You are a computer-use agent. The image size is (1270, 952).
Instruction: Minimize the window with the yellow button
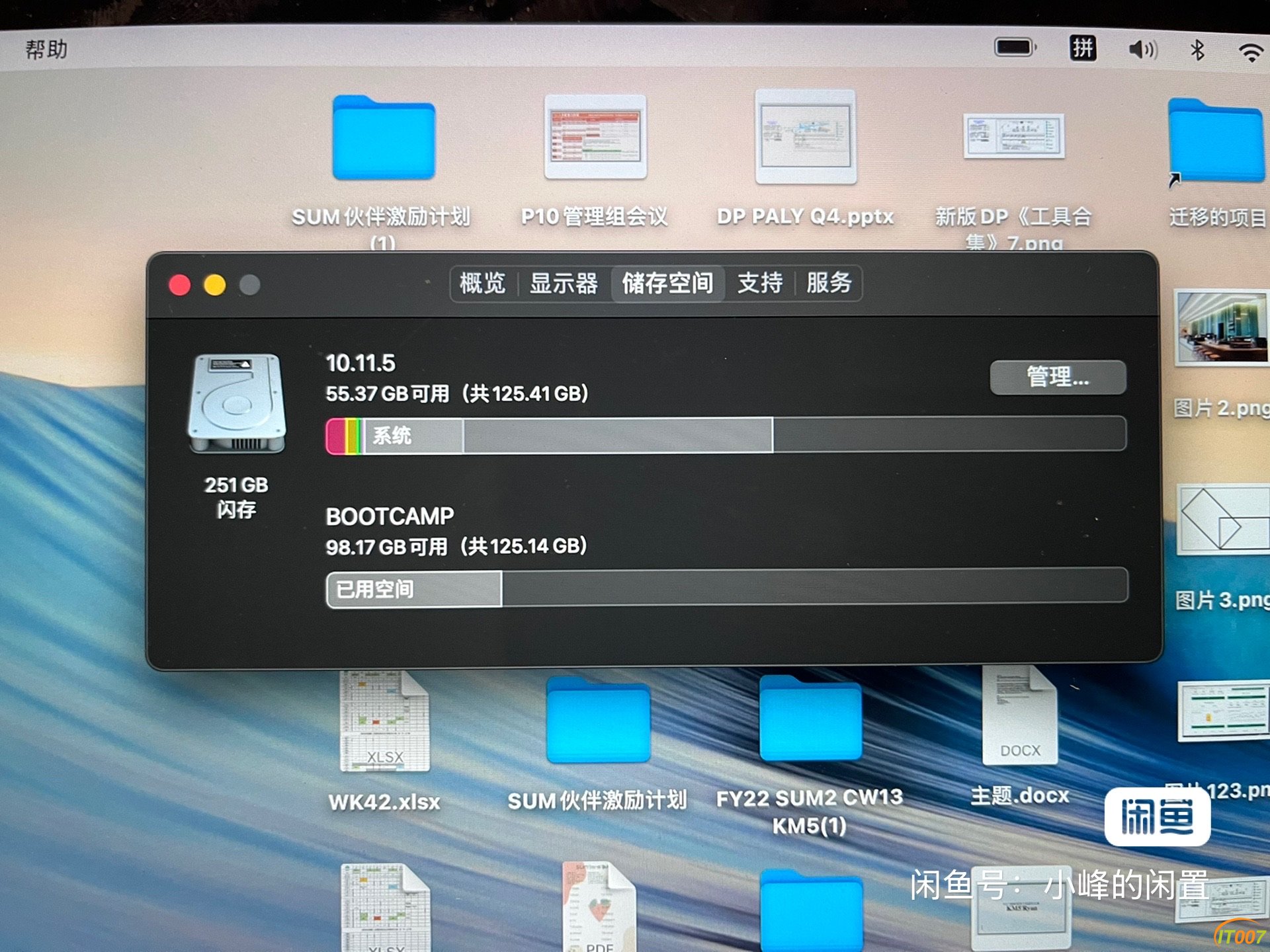(x=215, y=285)
